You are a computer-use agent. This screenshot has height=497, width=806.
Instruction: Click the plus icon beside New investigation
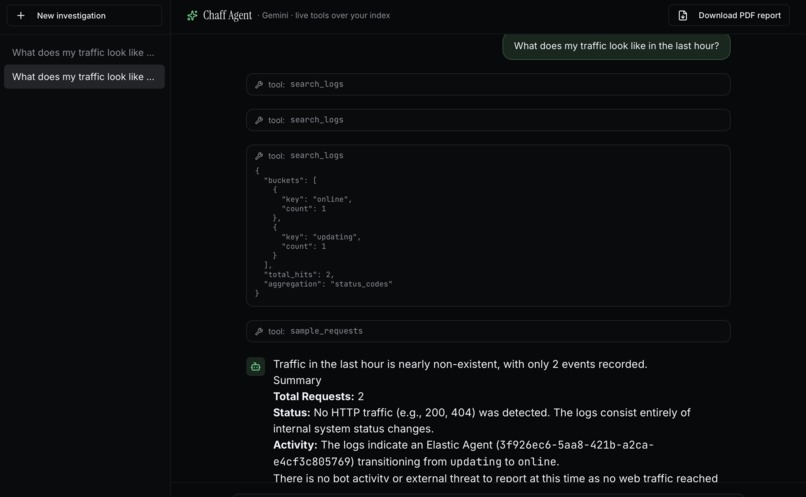[21, 16]
